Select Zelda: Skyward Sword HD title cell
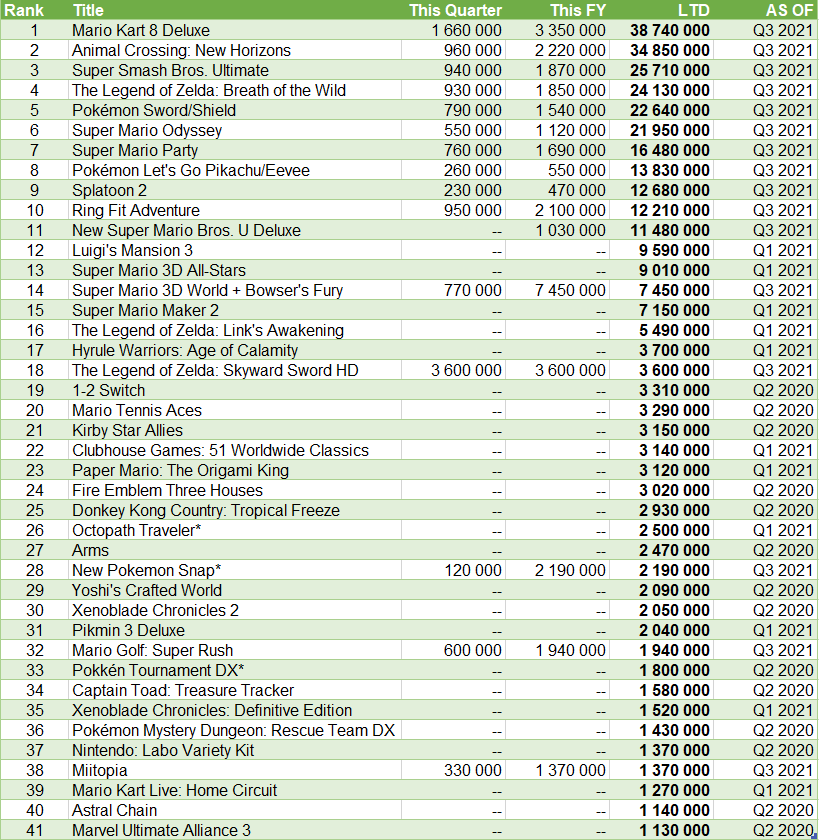 click(x=235, y=370)
